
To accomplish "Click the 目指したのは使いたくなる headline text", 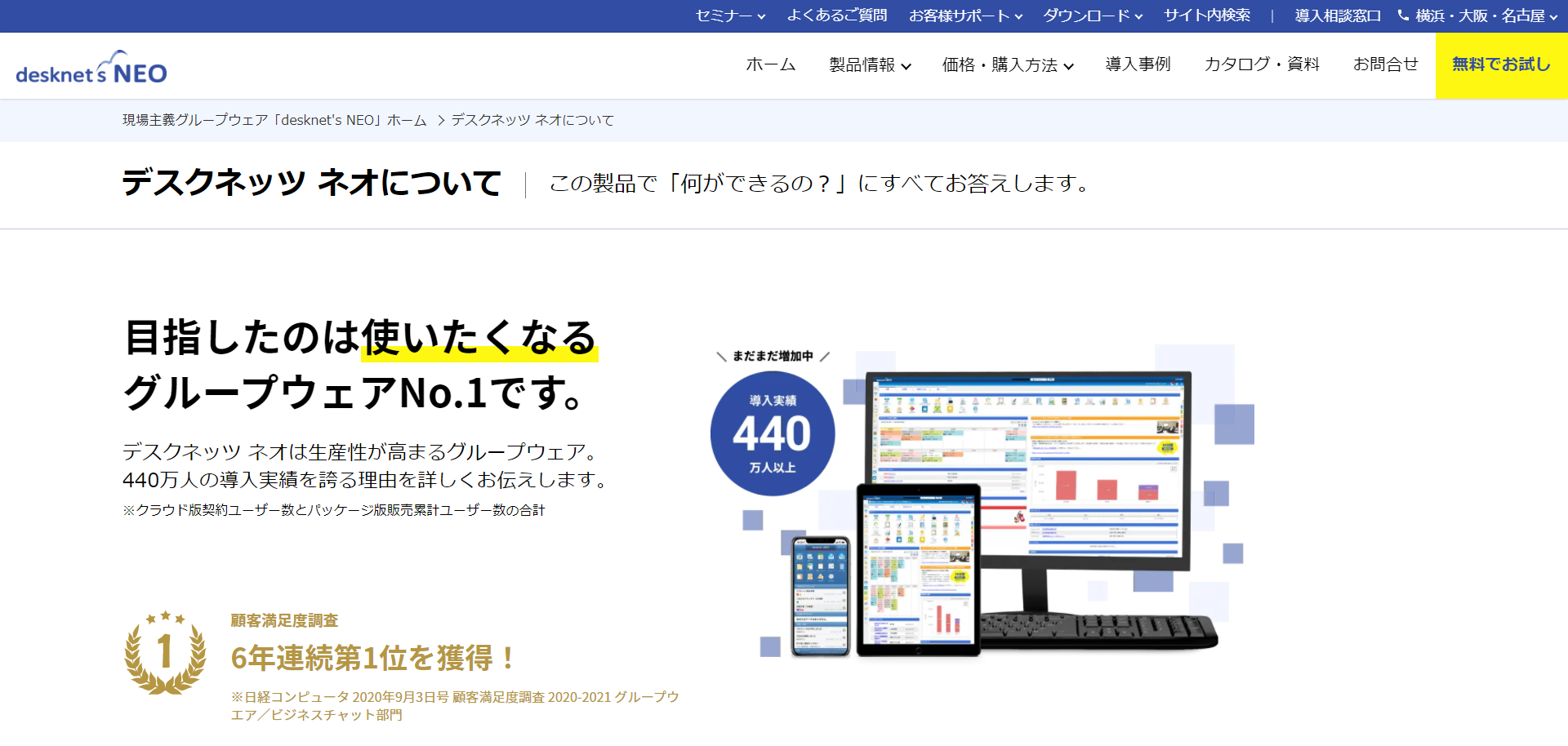I will [360, 337].
